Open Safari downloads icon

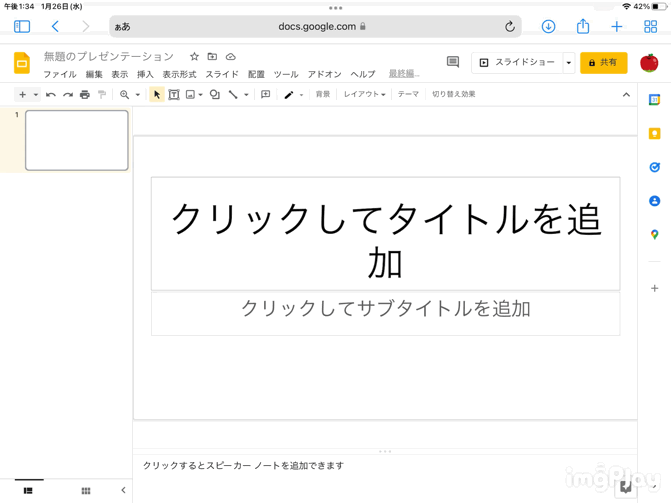[548, 27]
